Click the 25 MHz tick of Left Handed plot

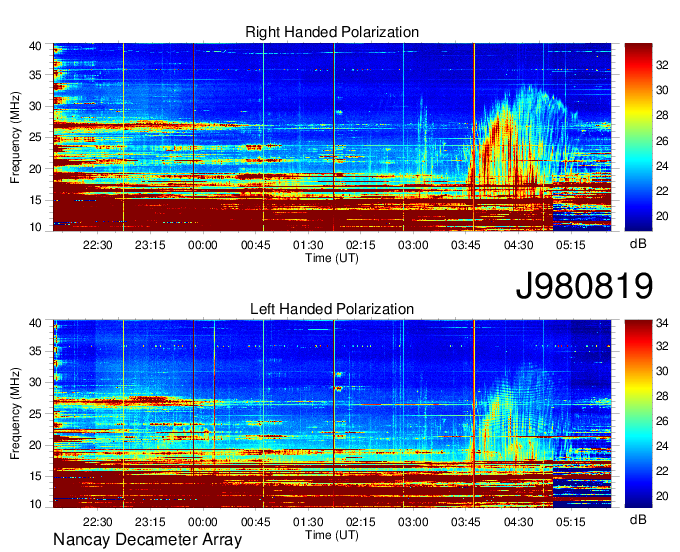tap(35, 414)
